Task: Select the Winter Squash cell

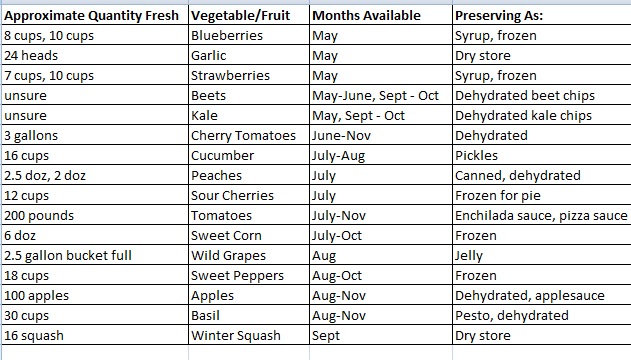Action: (x=249, y=335)
